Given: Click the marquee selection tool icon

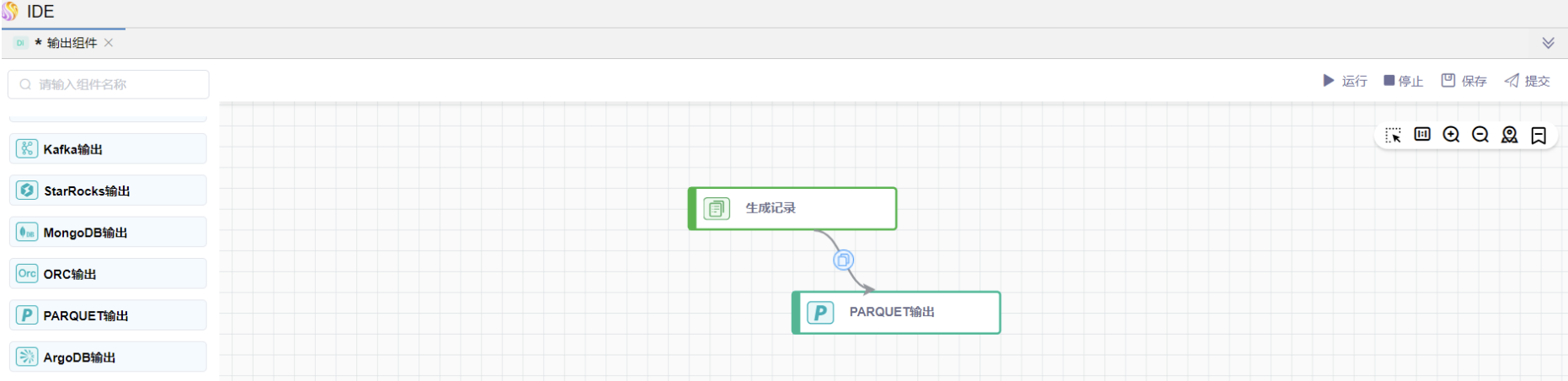Looking at the screenshot, I should point(1393,136).
